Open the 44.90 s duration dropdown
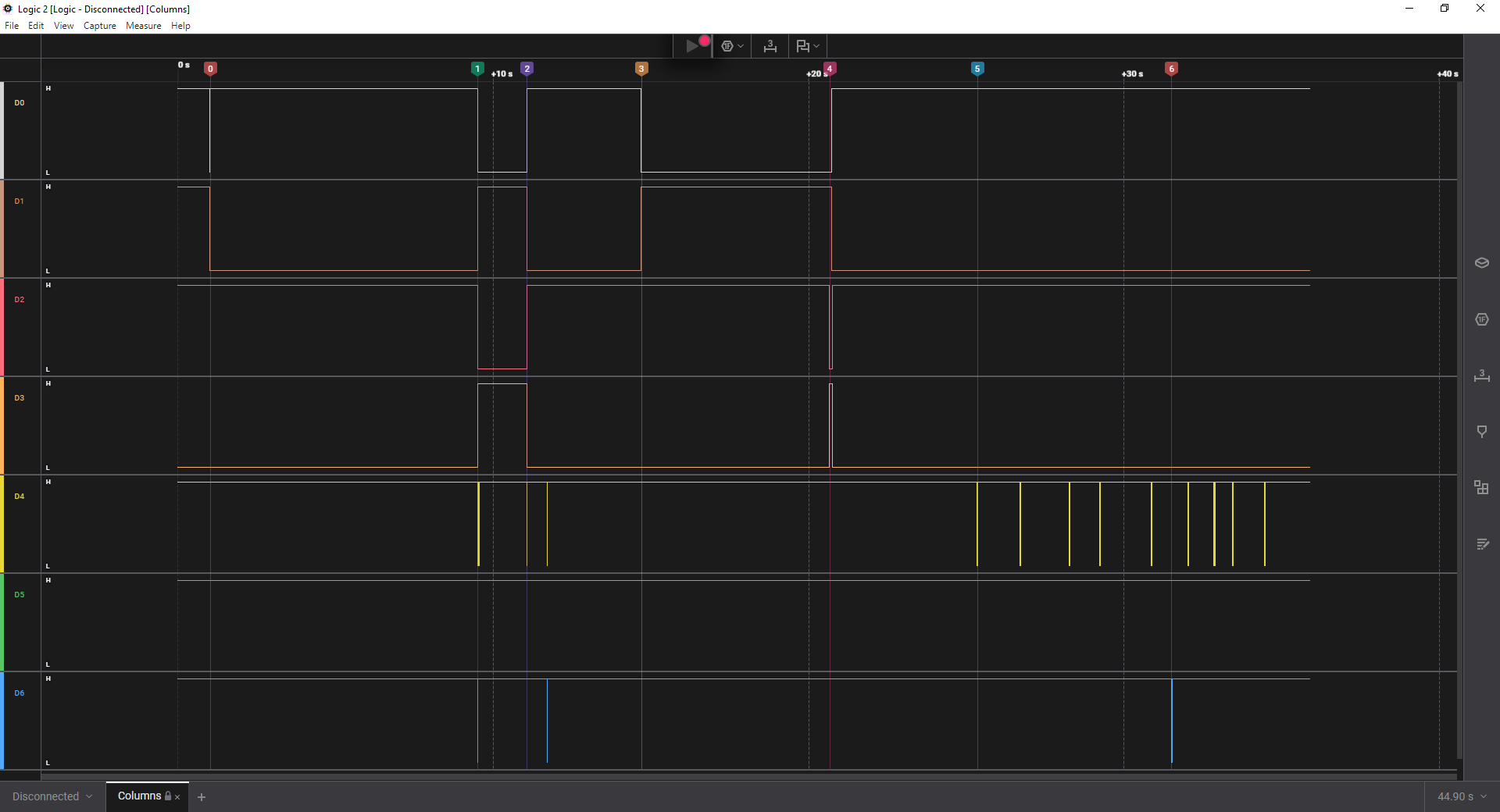This screenshot has width=1500, height=812. click(x=1461, y=796)
